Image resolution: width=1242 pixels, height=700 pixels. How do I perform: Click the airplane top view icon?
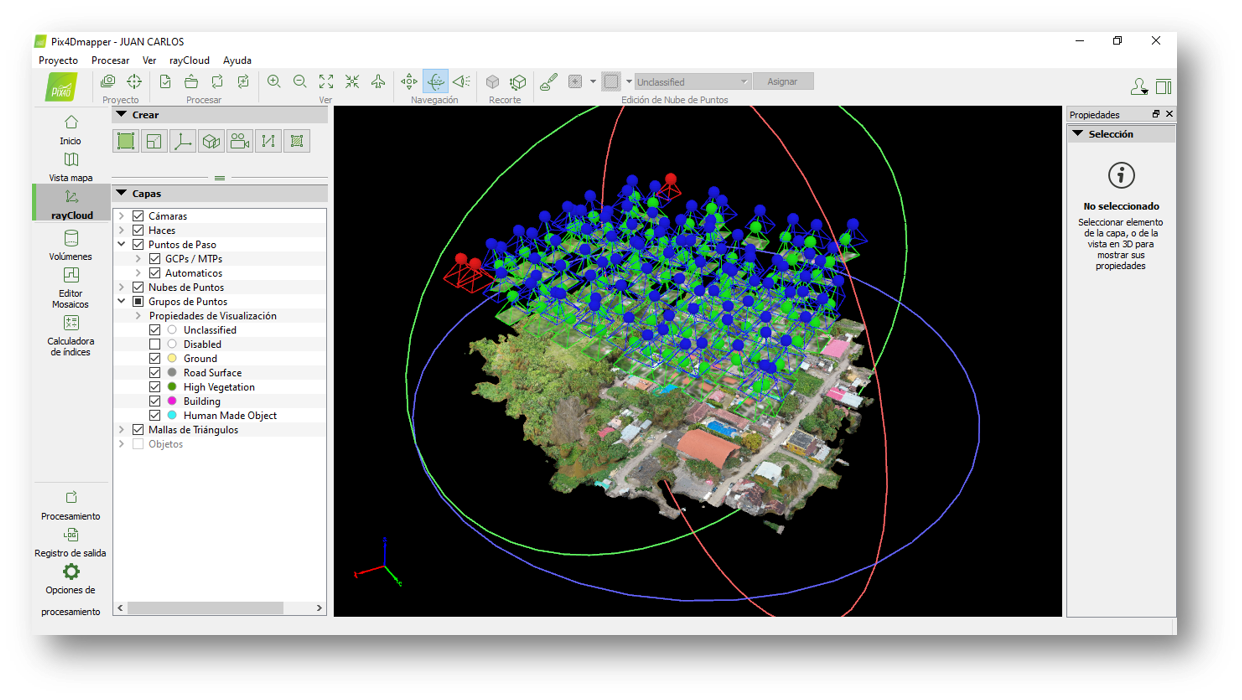pos(378,82)
